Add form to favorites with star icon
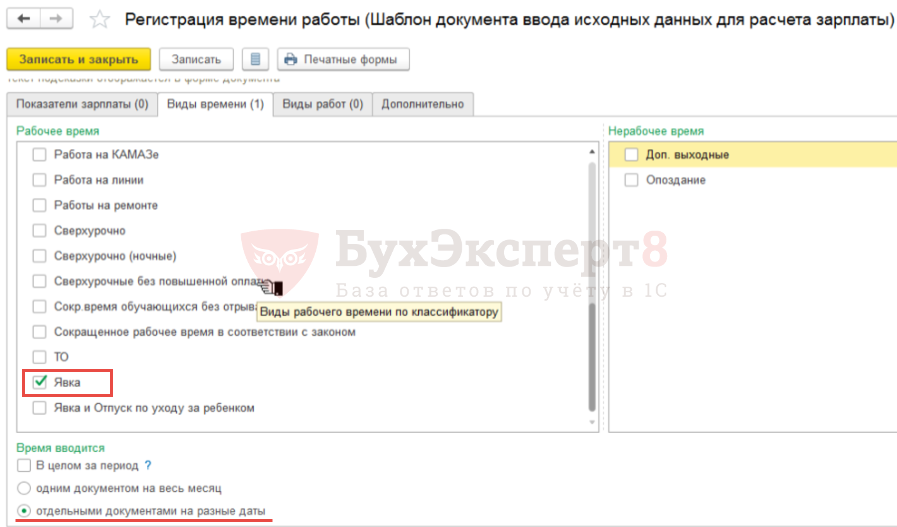The height and width of the screenshot is (527, 897). click(99, 19)
